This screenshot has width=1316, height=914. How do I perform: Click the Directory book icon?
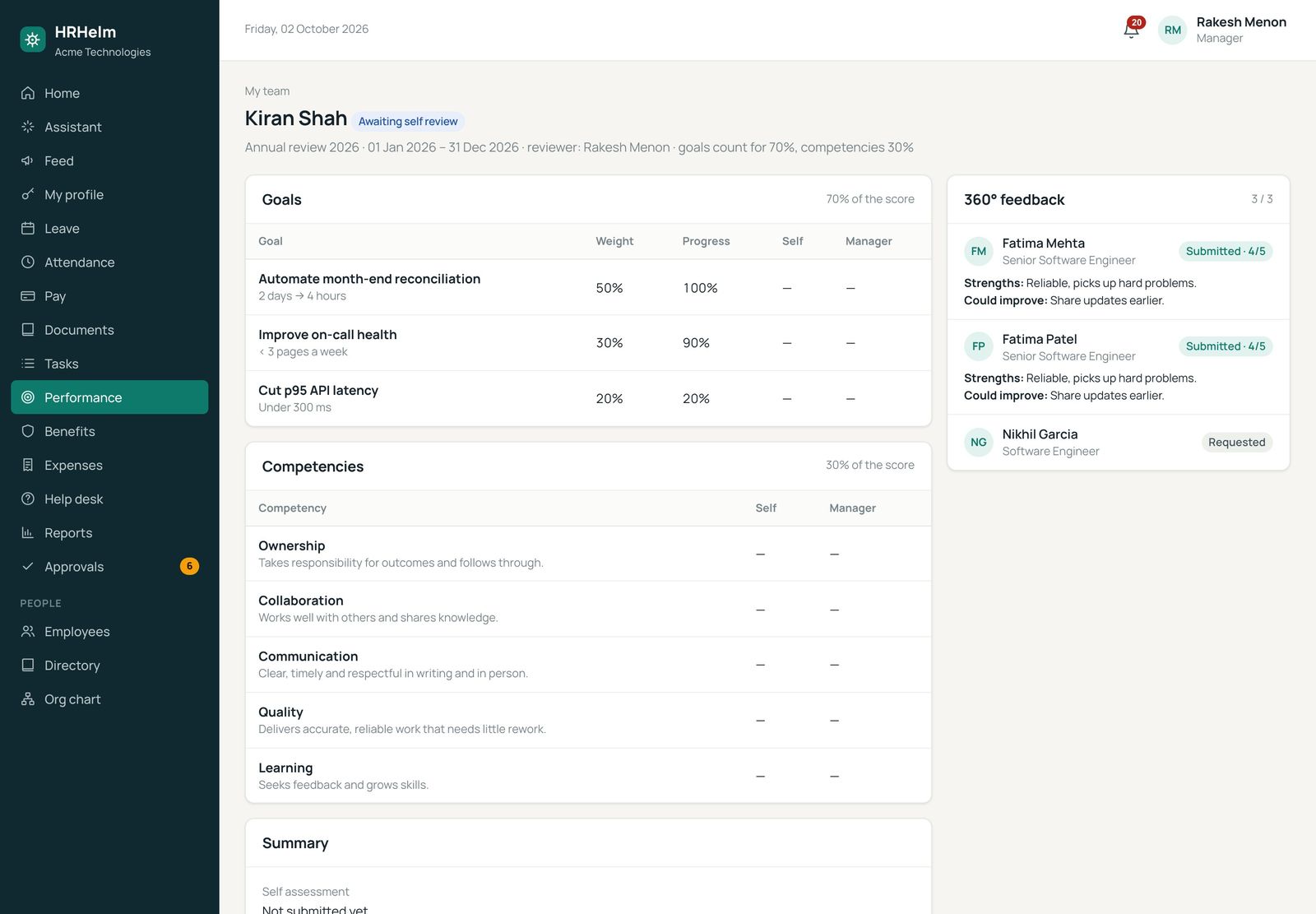tap(28, 665)
